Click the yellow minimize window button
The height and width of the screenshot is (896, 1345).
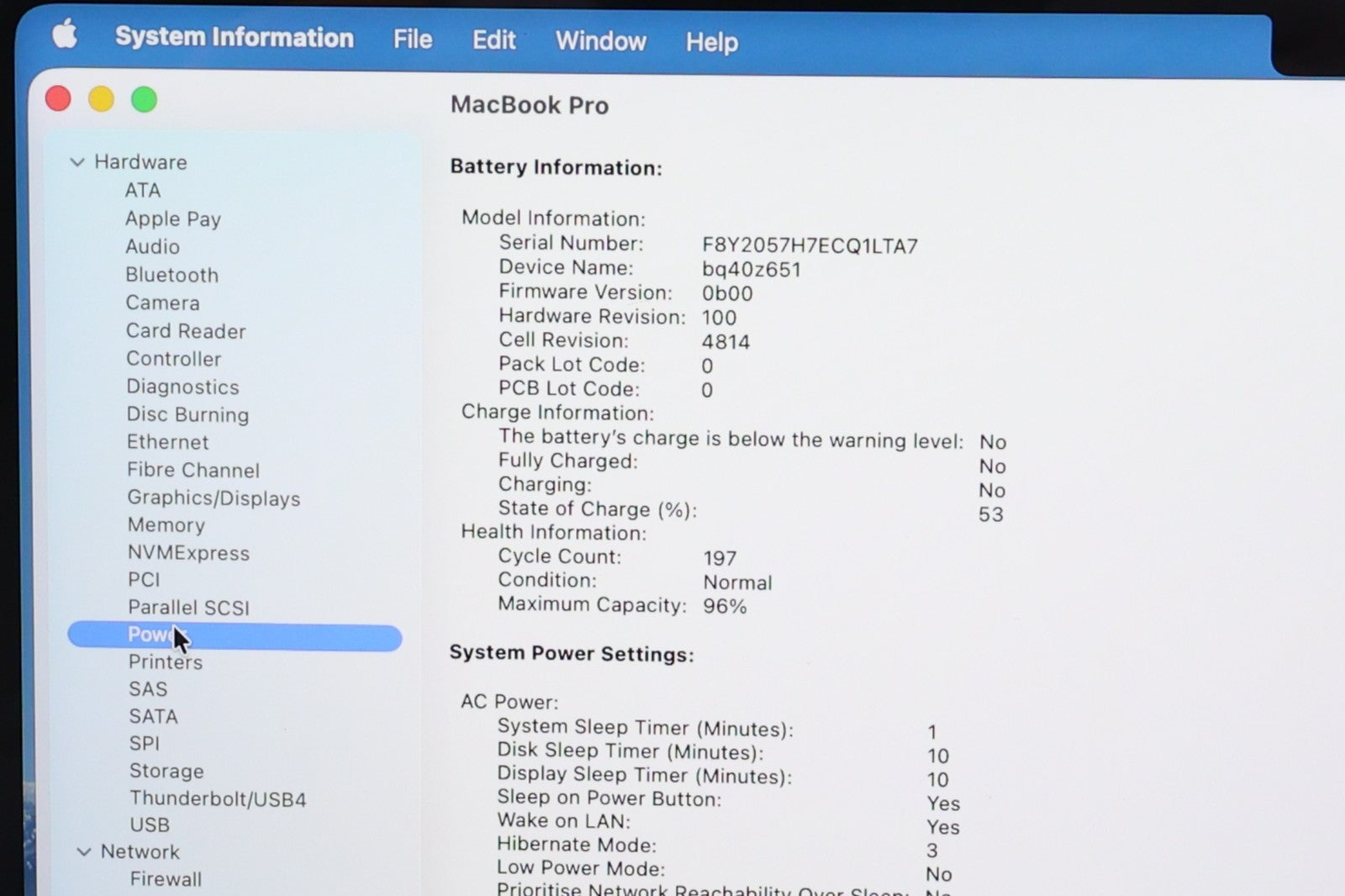(101, 99)
